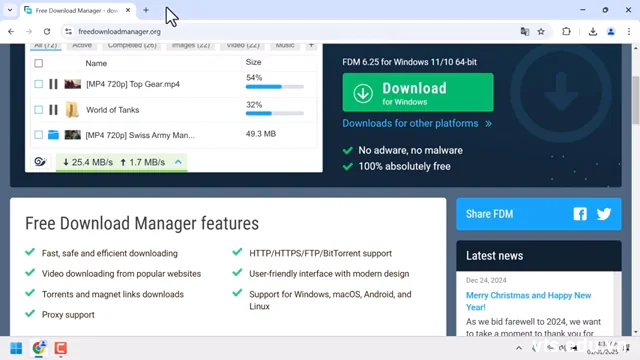Toggle the snail speed mode icon
The height and width of the screenshot is (360, 640).
[x=40, y=162]
